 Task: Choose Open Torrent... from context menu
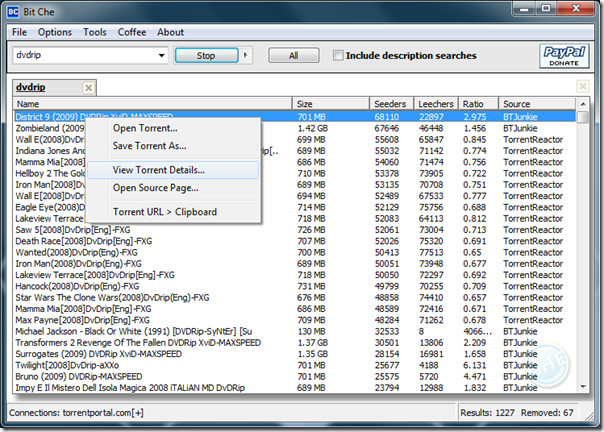point(173,128)
